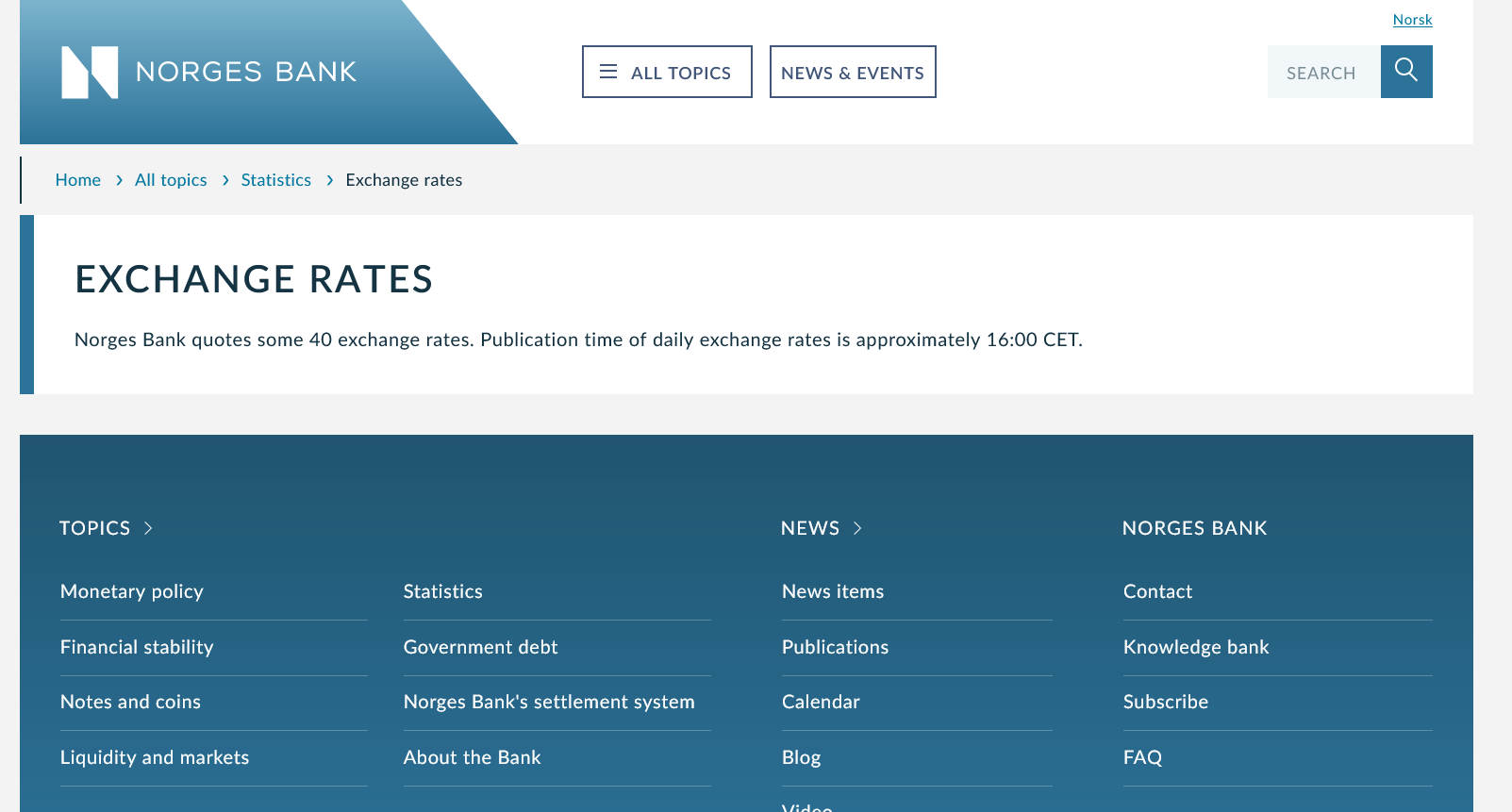
Task: Visit Norges Bank's settlement system page
Action: click(549, 702)
